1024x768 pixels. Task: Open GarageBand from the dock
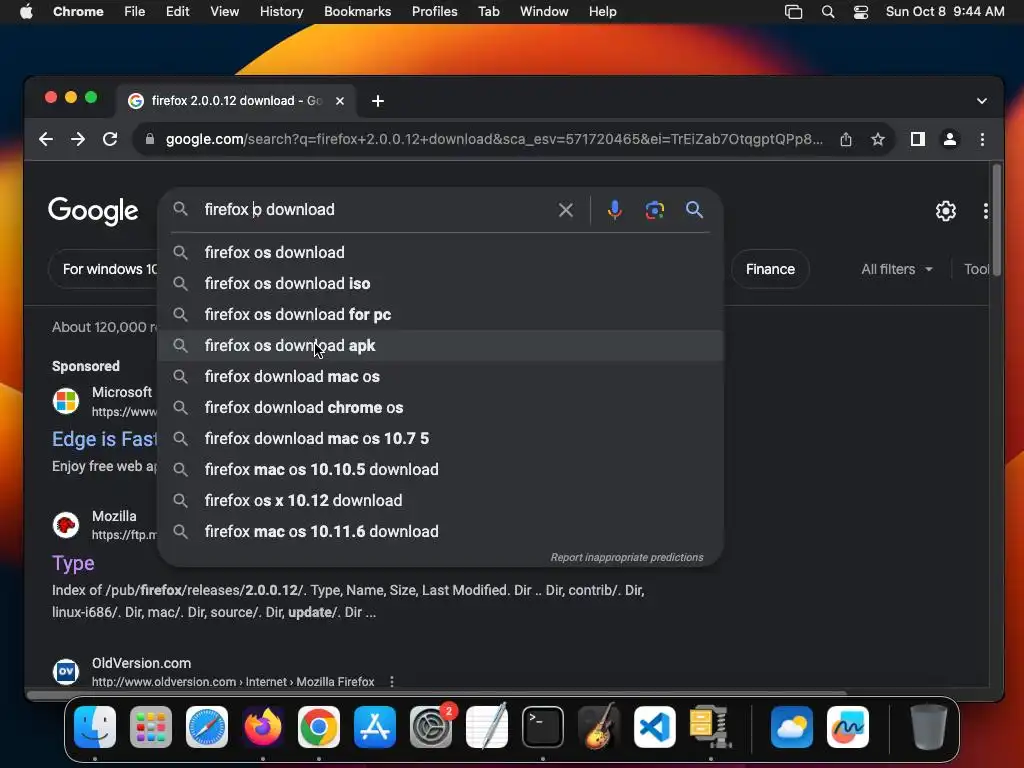(x=599, y=727)
